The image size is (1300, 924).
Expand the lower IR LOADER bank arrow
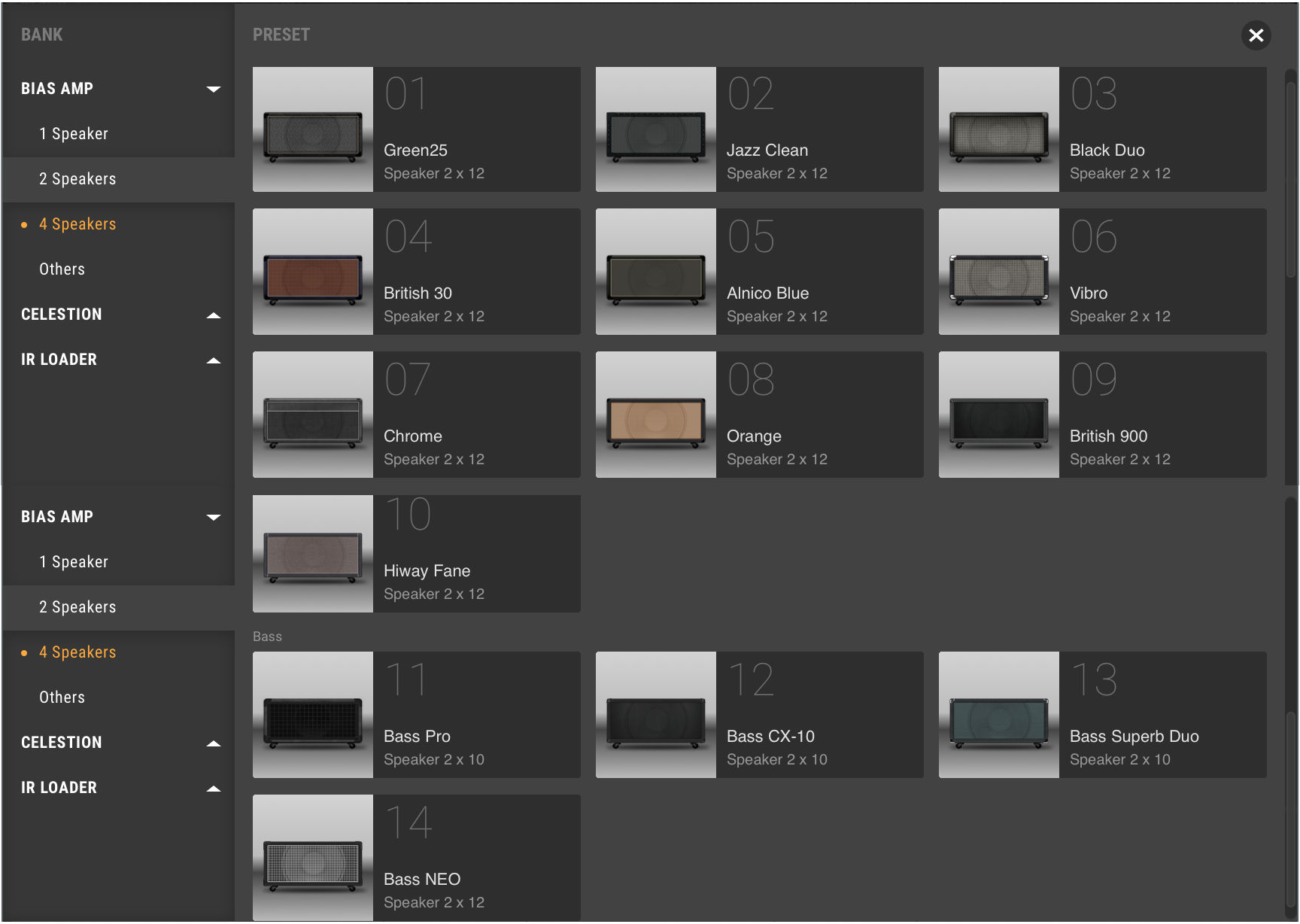[214, 789]
